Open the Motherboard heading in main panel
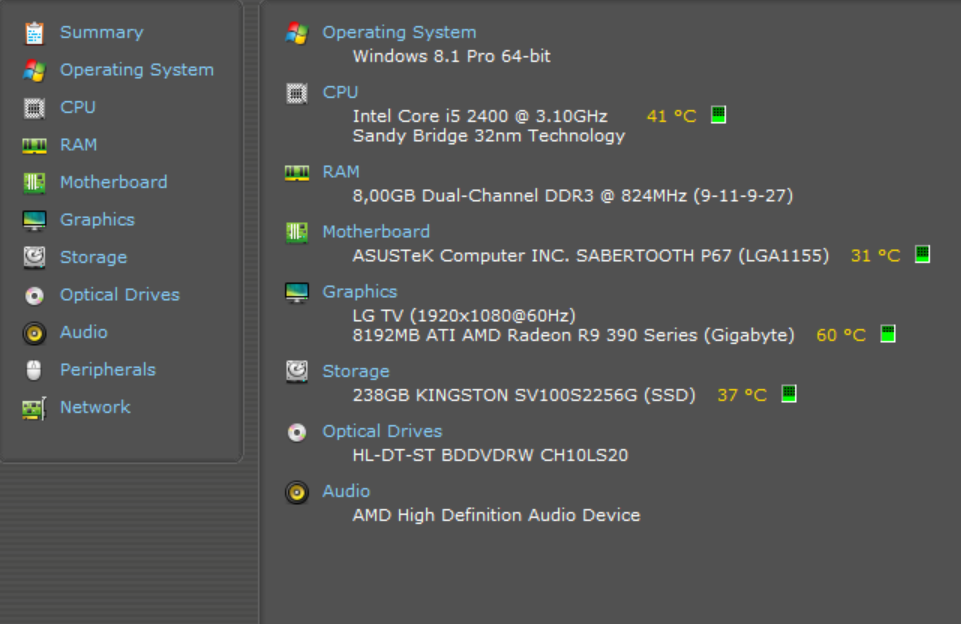The image size is (961, 624). (376, 232)
